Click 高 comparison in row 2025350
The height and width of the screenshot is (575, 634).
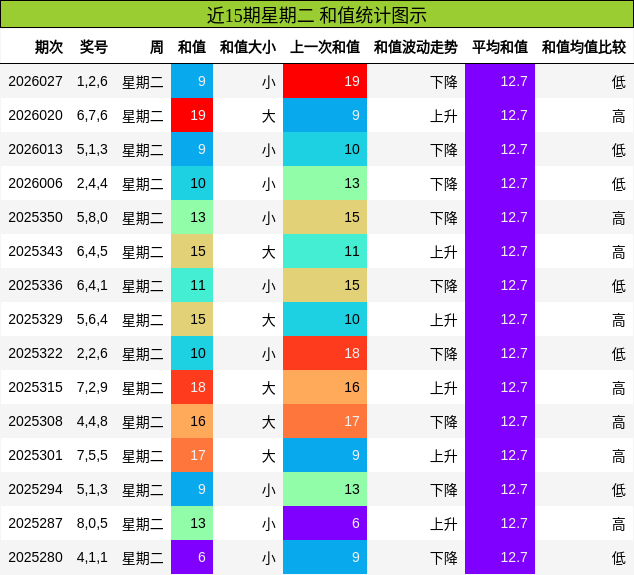point(619,218)
